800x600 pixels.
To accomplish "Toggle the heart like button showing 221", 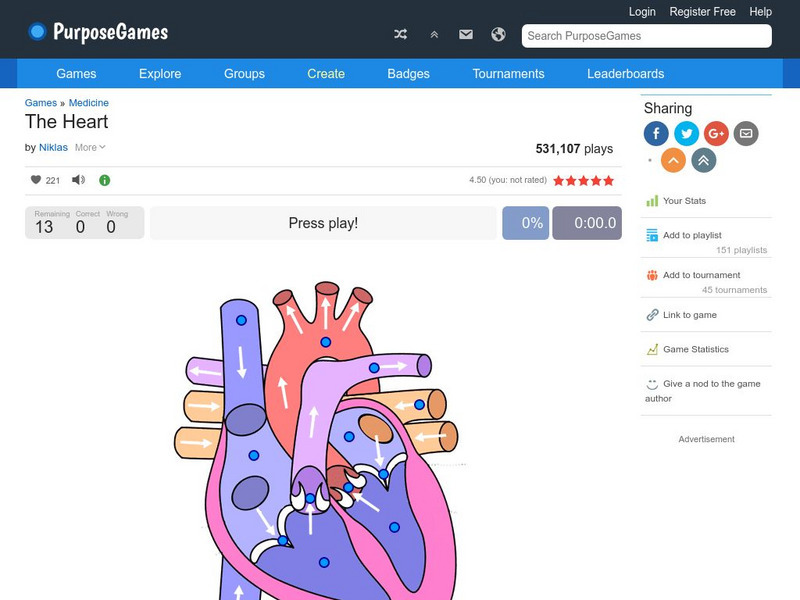I will click(37, 181).
